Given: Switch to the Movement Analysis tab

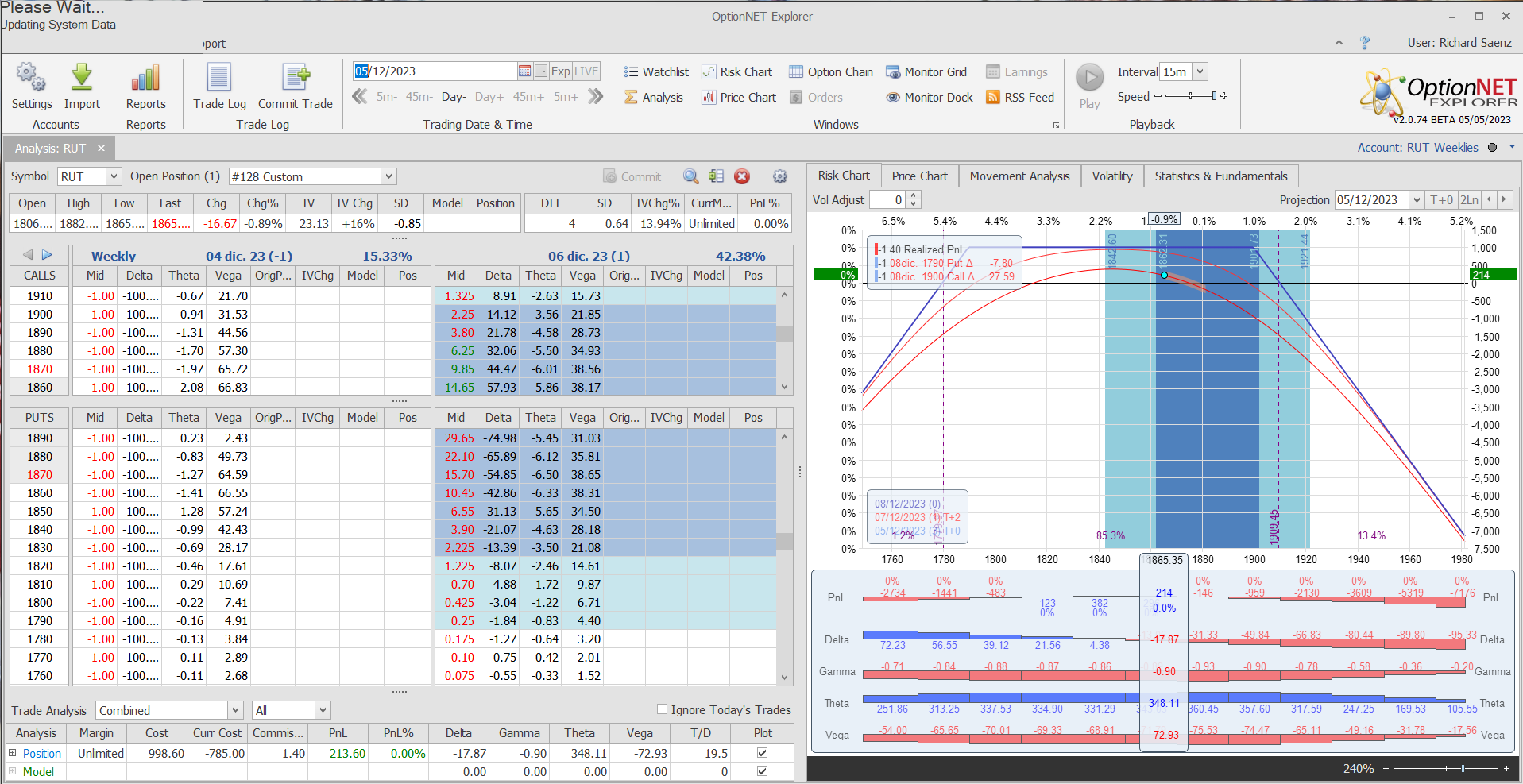Looking at the screenshot, I should [x=1019, y=176].
